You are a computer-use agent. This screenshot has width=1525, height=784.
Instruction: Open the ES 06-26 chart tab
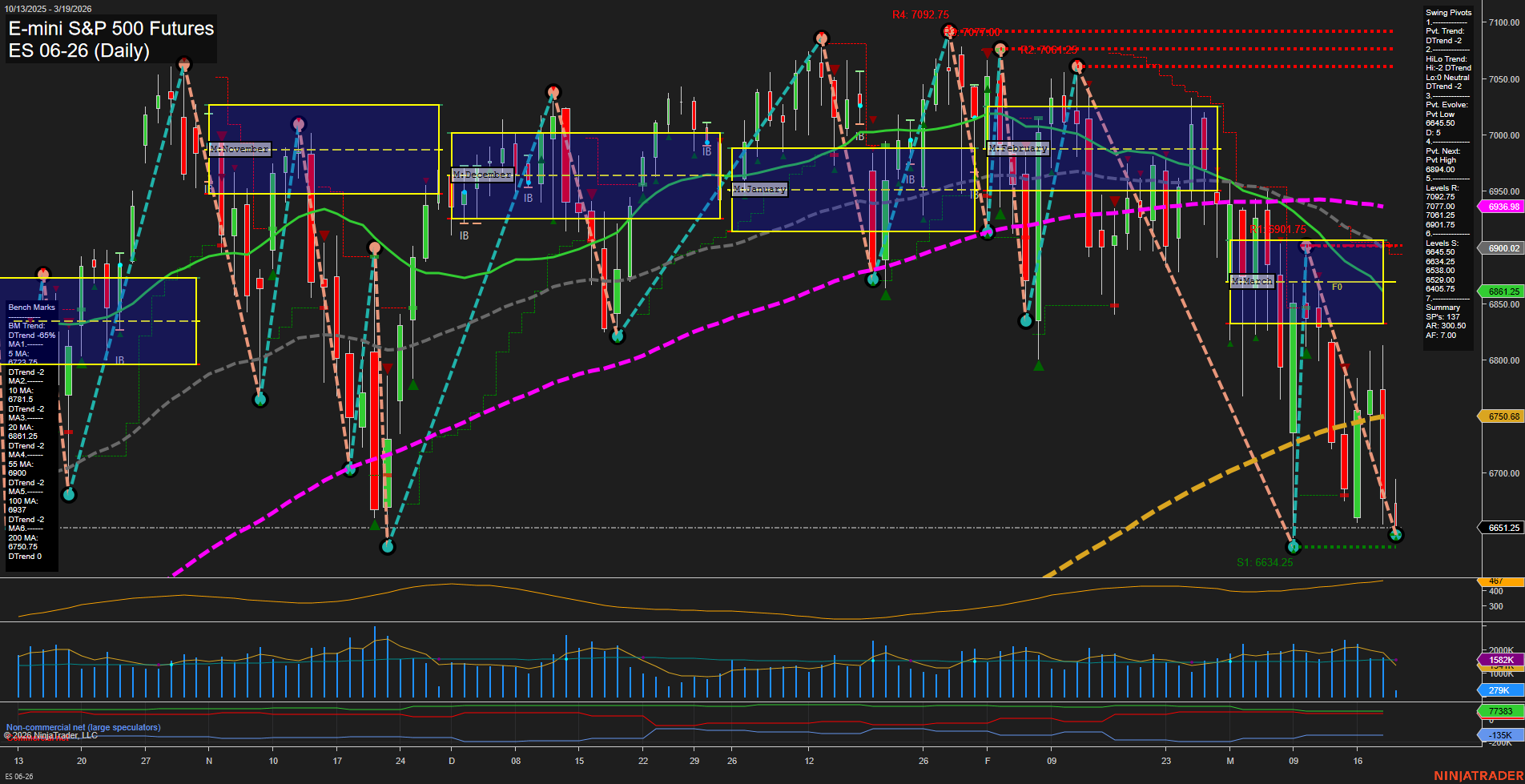(19, 777)
